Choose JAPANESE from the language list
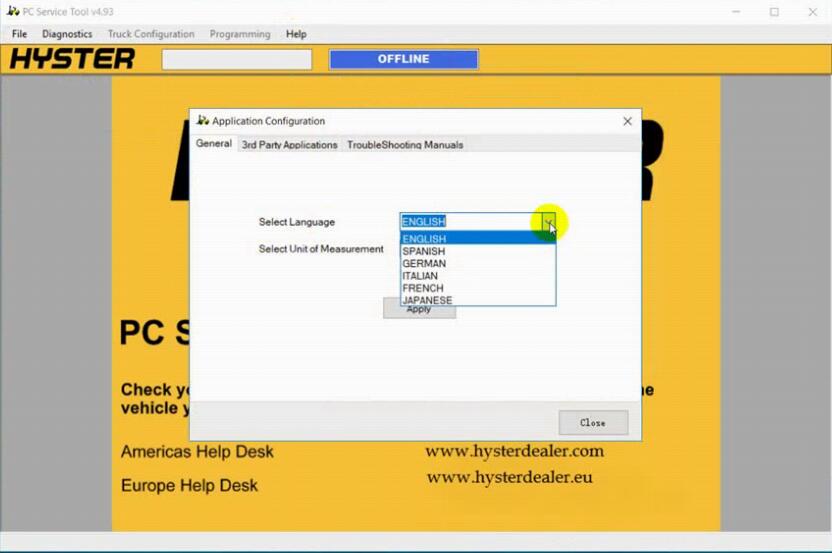The height and width of the screenshot is (553, 832). coord(478,300)
